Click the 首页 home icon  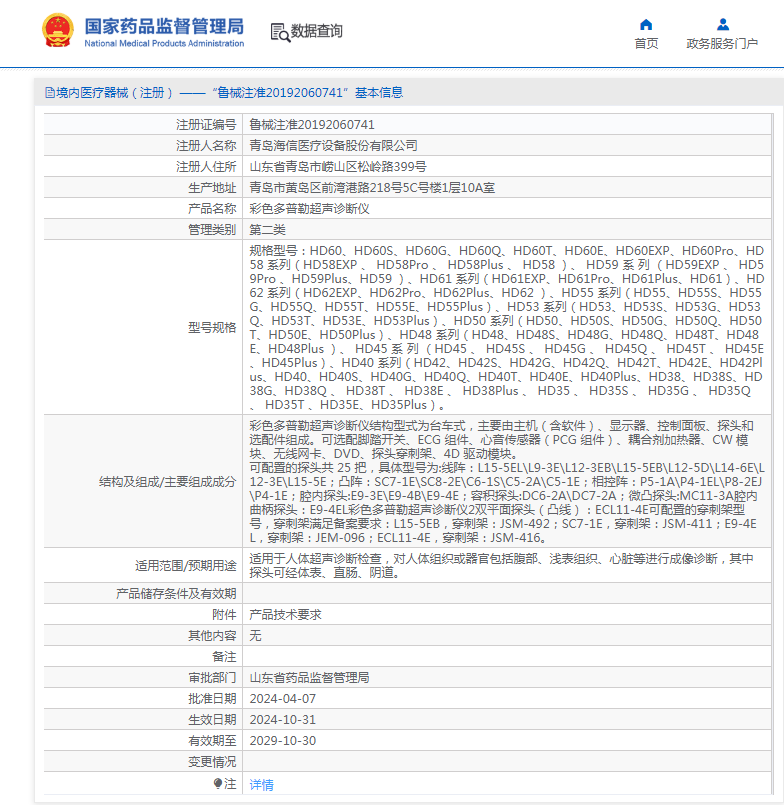point(646,24)
